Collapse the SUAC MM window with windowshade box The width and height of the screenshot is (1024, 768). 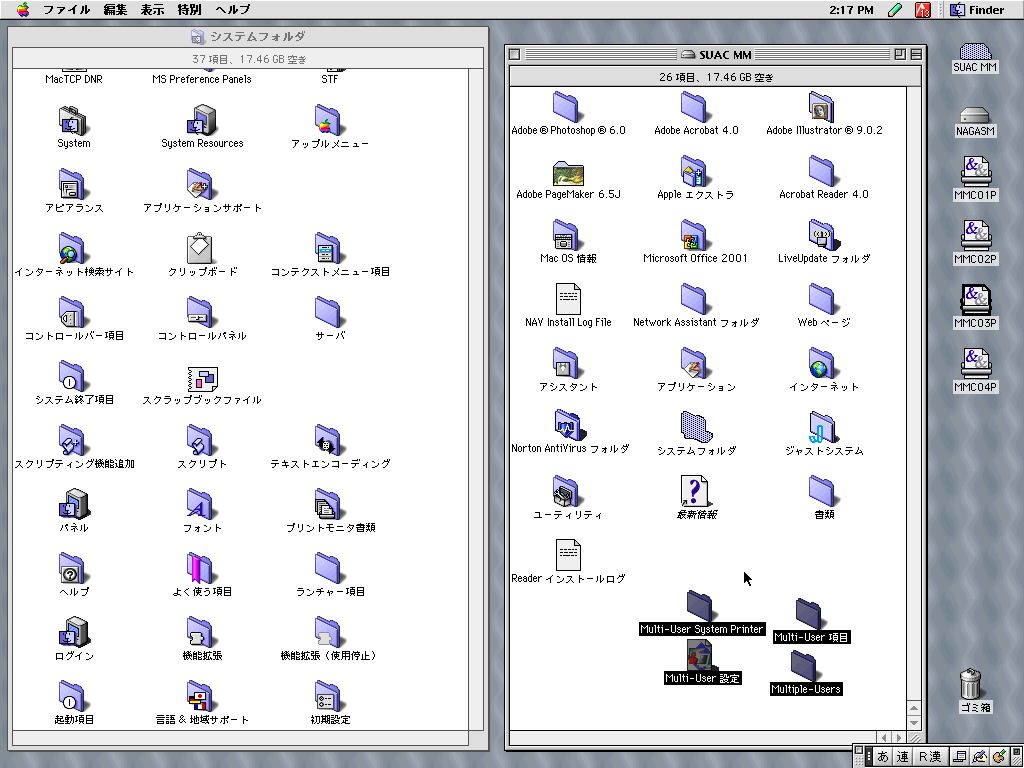click(x=916, y=54)
